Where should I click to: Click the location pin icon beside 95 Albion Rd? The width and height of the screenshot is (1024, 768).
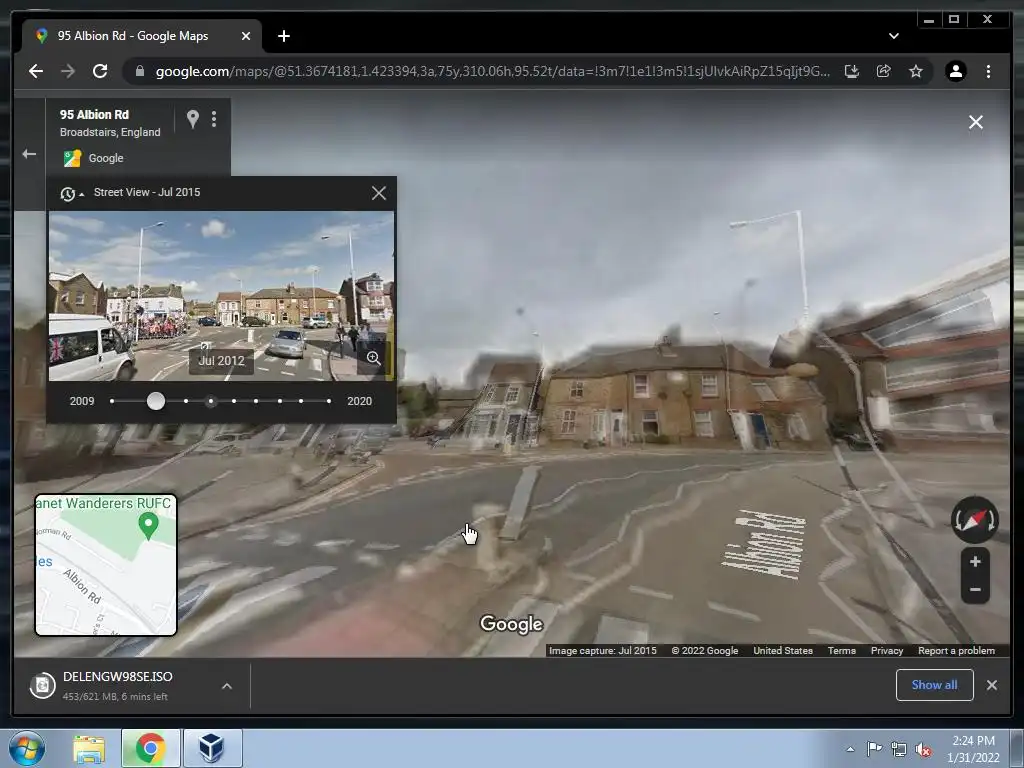[x=193, y=119]
